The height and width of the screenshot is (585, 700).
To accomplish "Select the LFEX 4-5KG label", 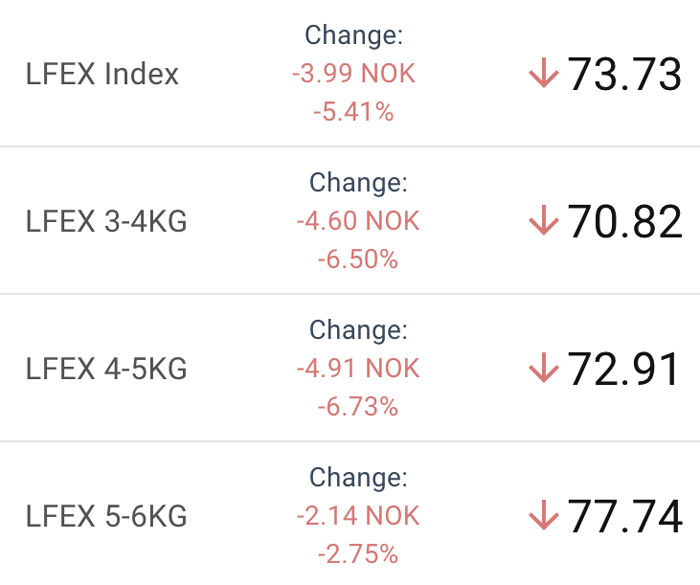I will [x=106, y=368].
